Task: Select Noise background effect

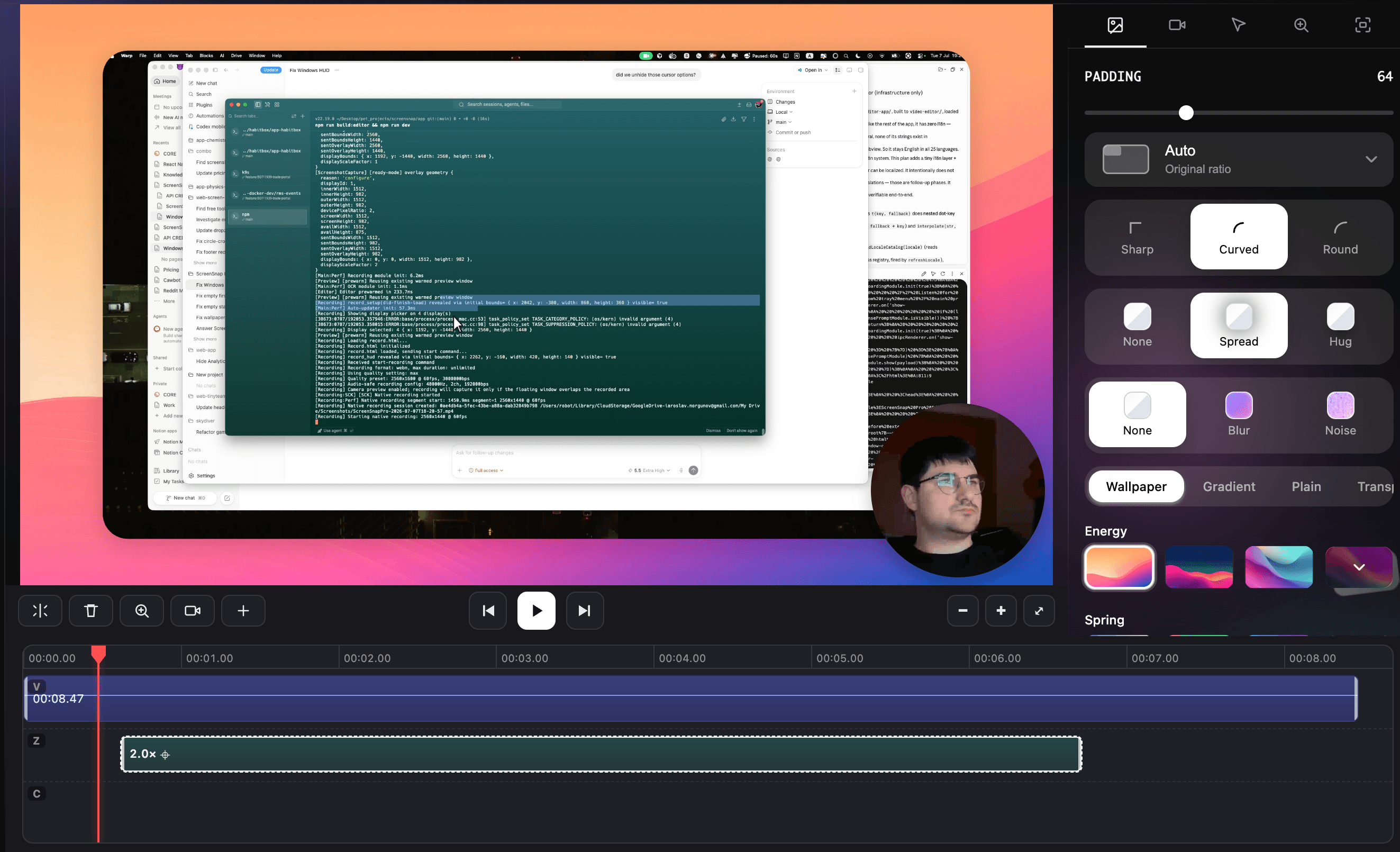Action: click(x=1340, y=414)
